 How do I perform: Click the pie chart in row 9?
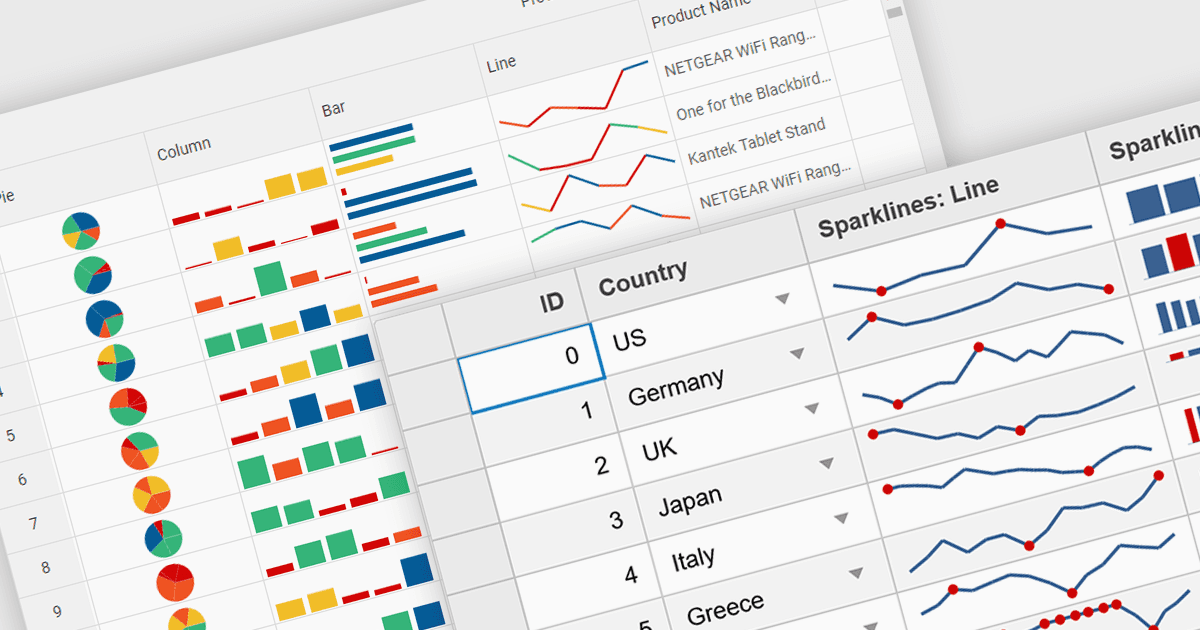click(175, 582)
